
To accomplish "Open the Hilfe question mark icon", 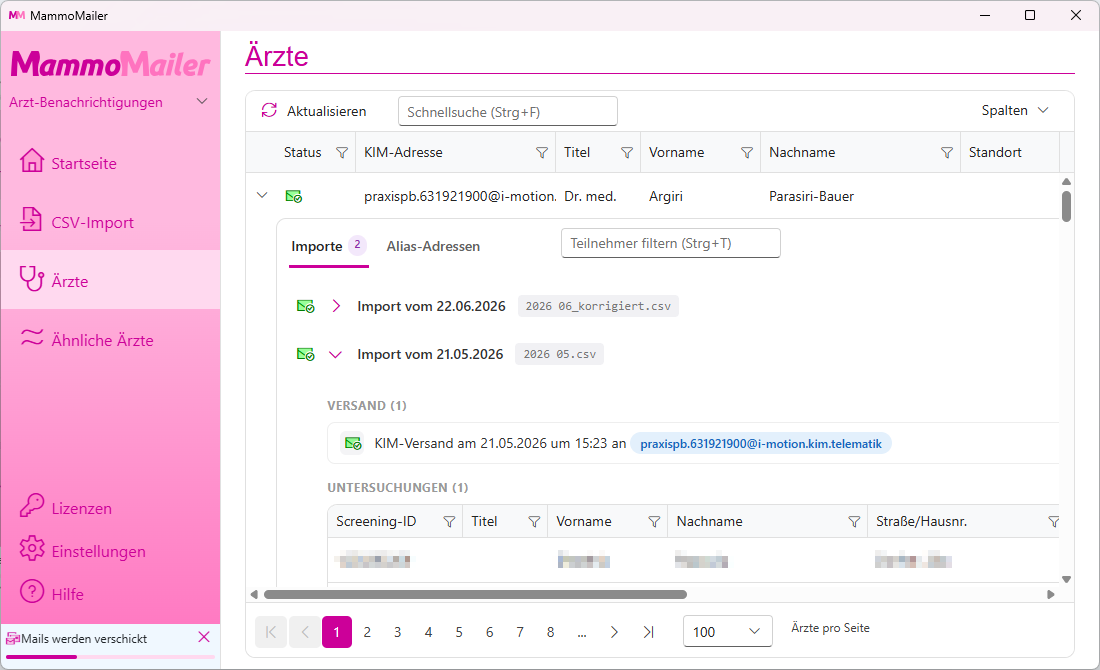I will [x=32, y=591].
